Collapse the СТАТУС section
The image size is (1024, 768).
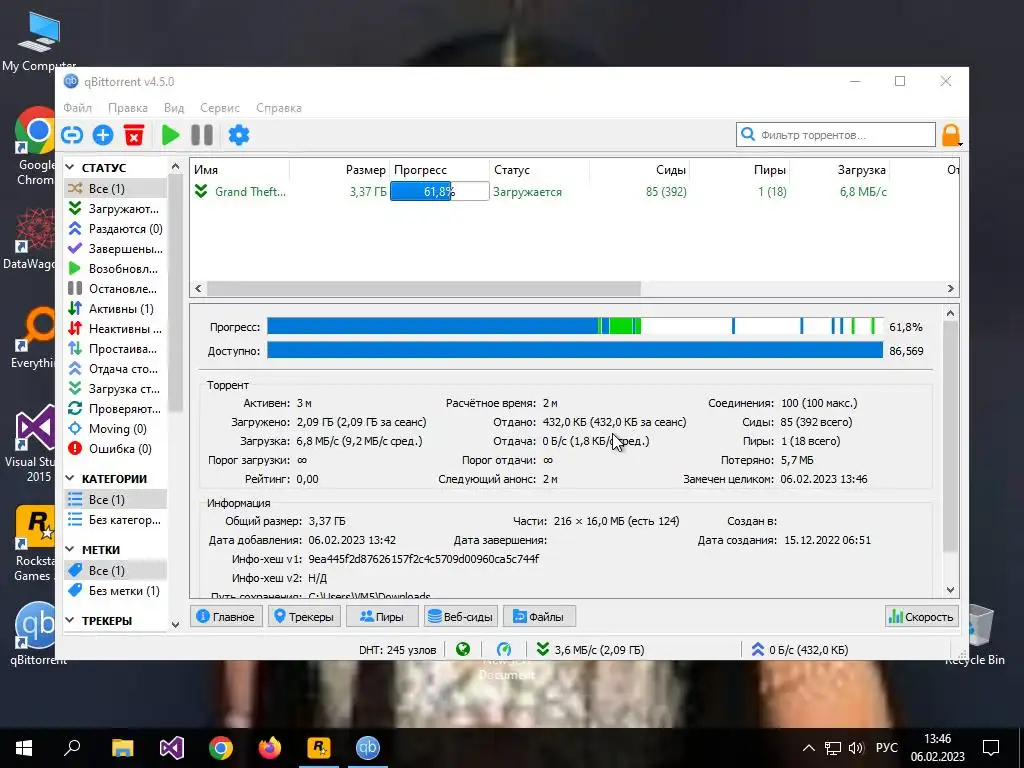pyautogui.click(x=70, y=167)
